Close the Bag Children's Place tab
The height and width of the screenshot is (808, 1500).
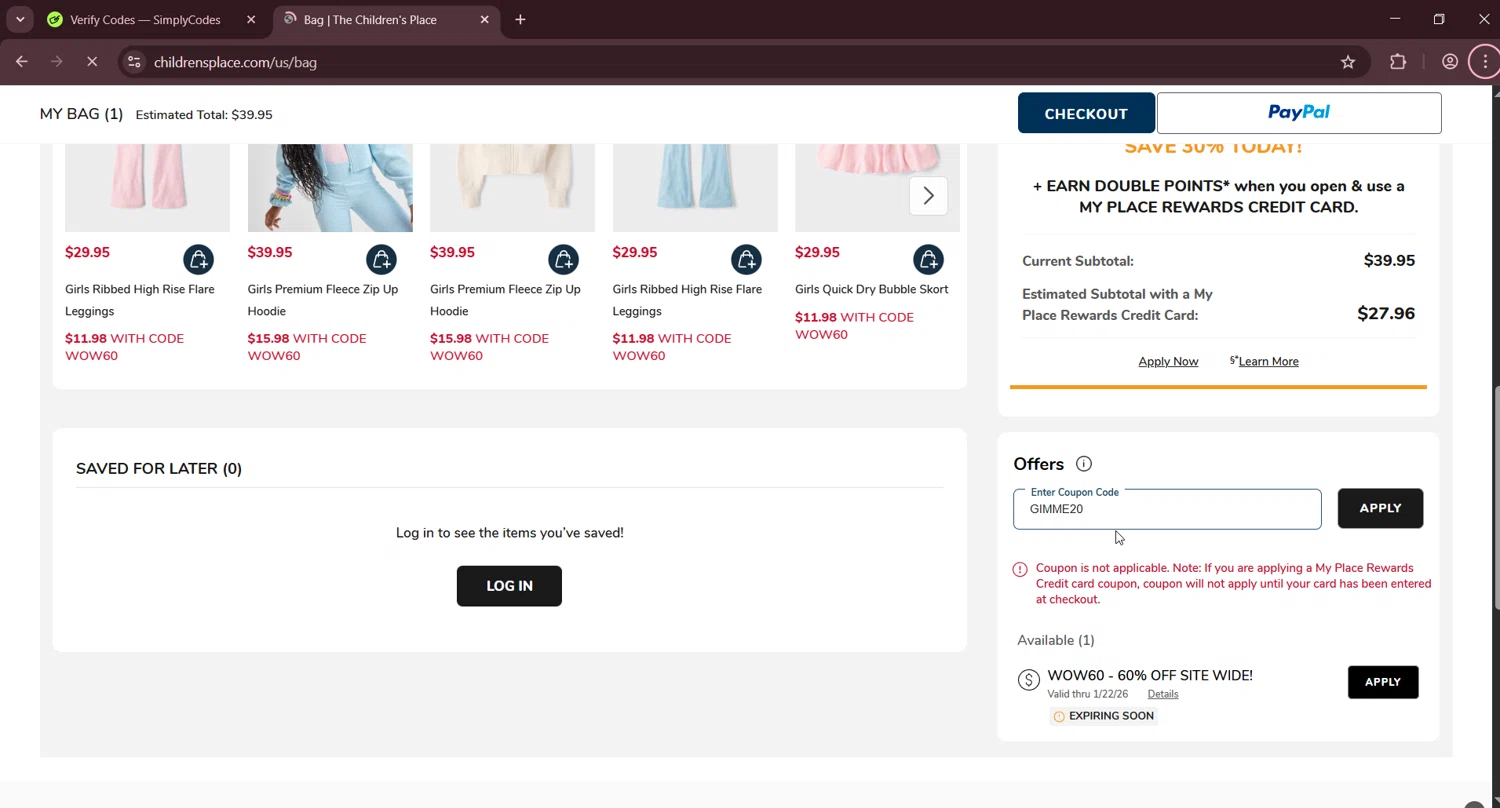(485, 19)
